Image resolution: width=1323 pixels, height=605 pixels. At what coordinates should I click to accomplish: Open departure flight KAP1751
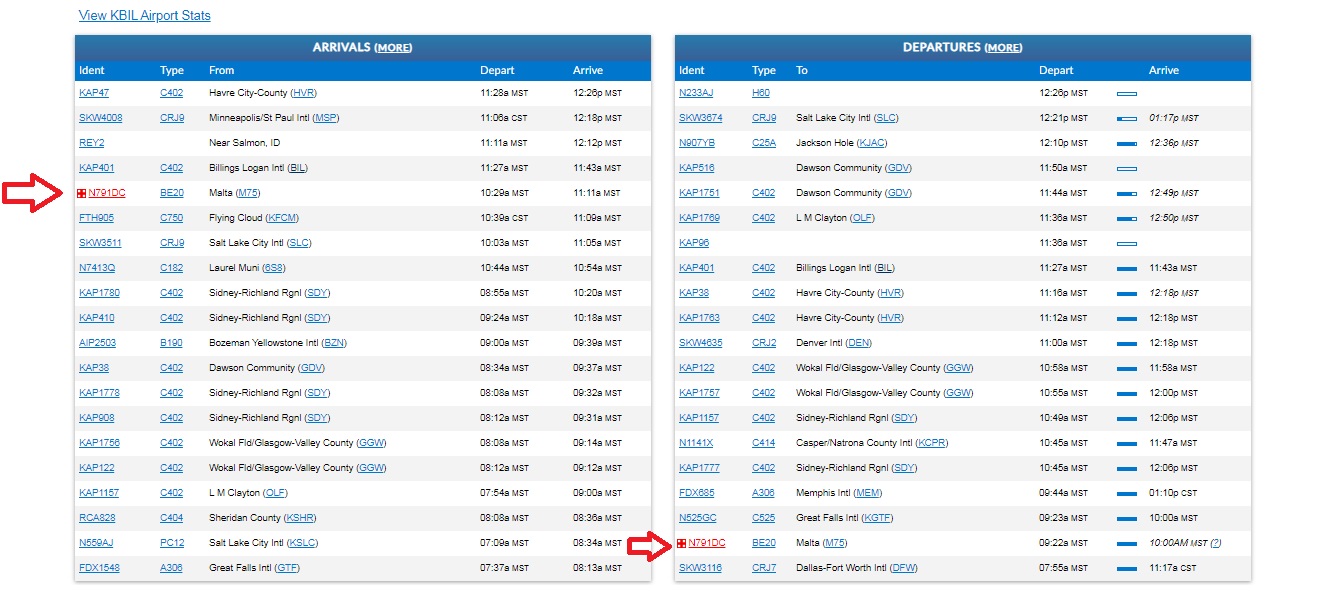[x=699, y=193]
